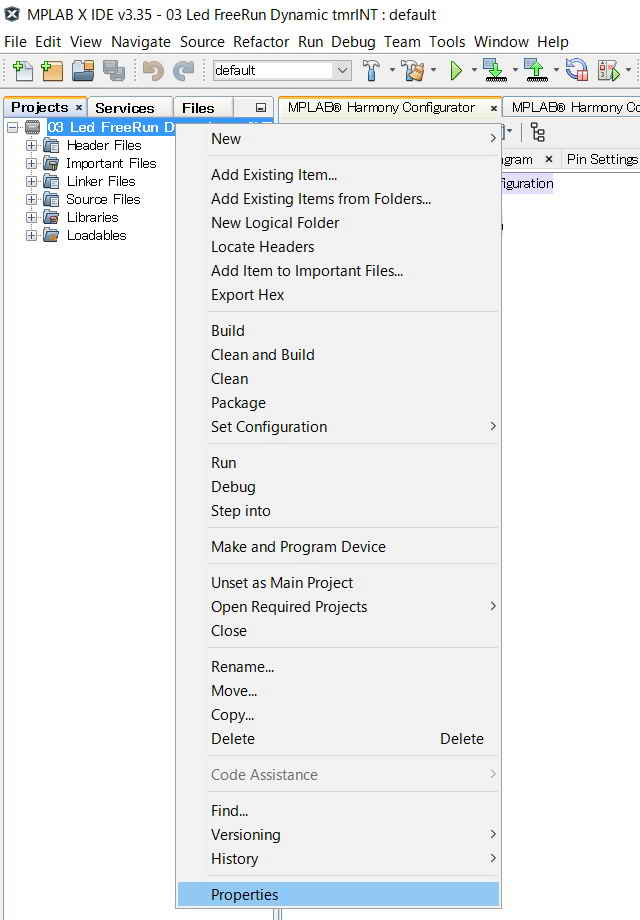Expand the Source Files folder
Screen dimensions: 640x920
[32, 199]
